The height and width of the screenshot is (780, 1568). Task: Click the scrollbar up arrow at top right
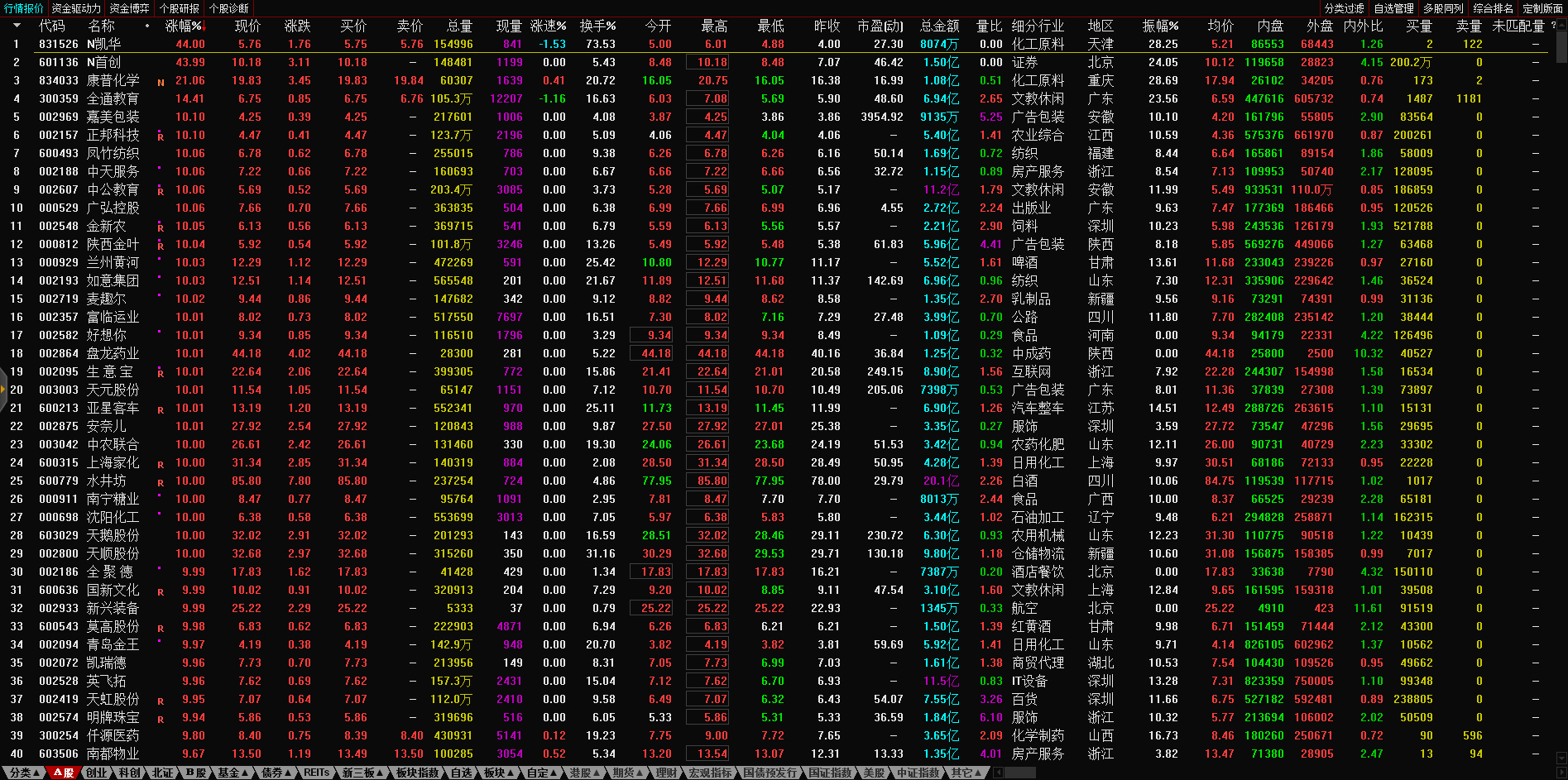[1561, 26]
